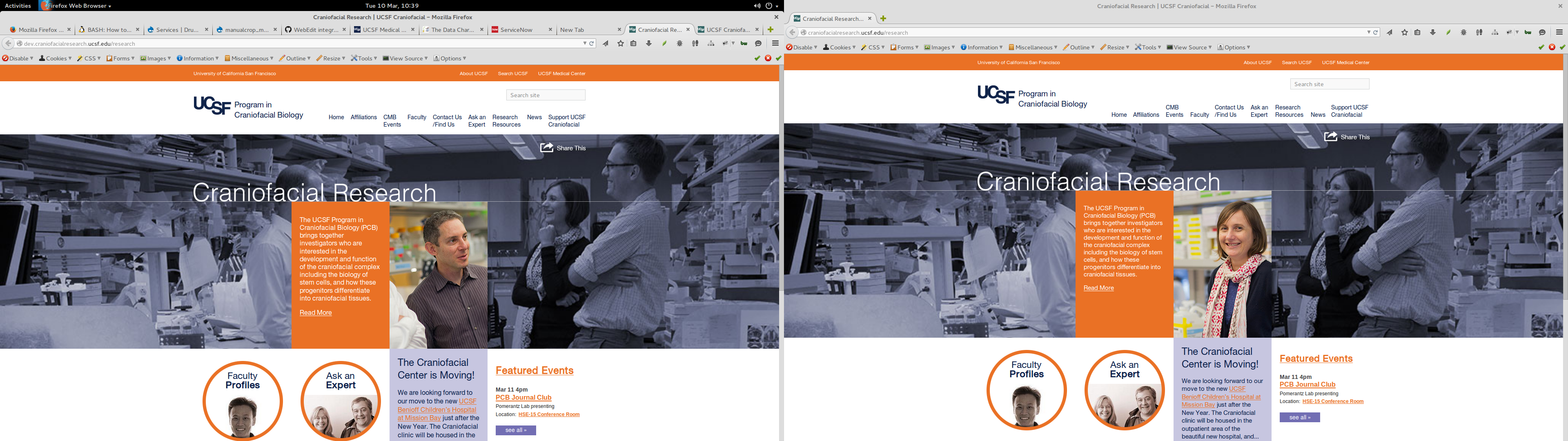
Task: Open Miscellaneous dropdown in right developer toolbar
Action: tap(1033, 47)
